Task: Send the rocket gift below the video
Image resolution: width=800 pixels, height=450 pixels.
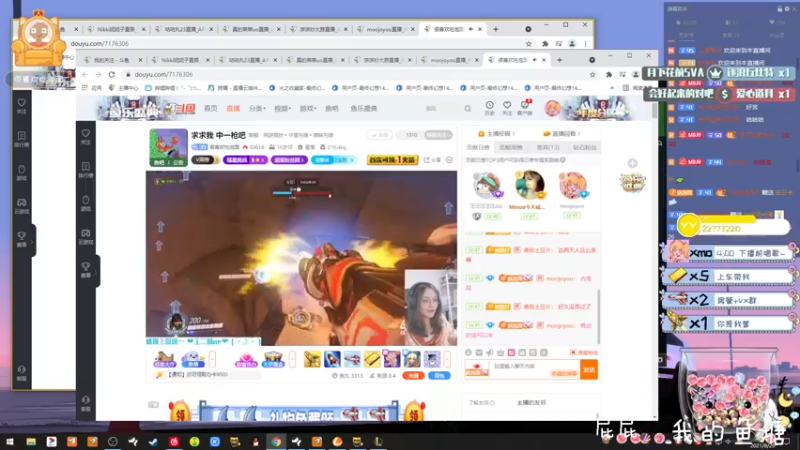Action: click(332, 359)
